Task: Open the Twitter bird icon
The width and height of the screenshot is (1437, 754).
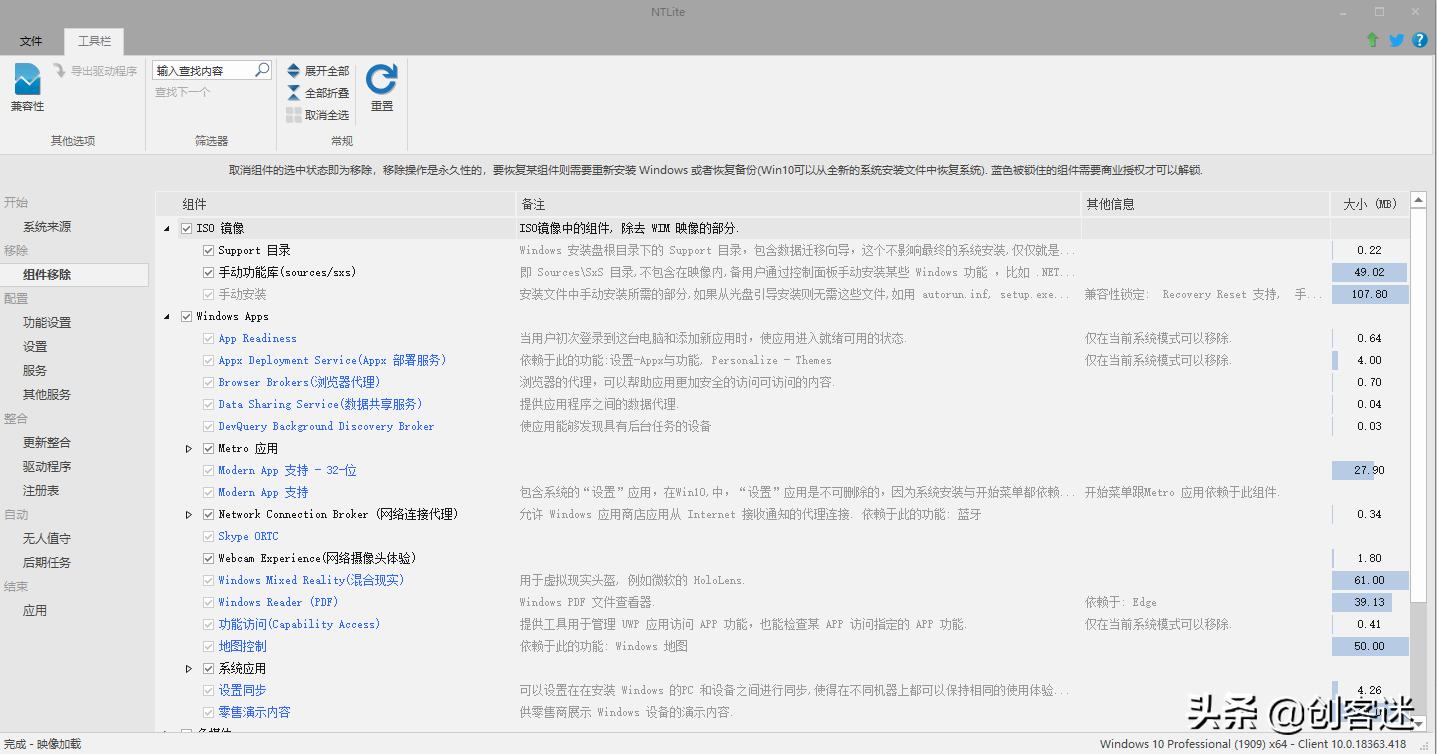Action: pyautogui.click(x=1396, y=40)
